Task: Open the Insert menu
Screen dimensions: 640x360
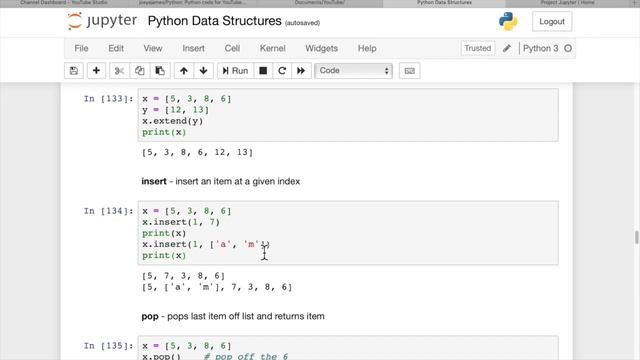Action: click(193, 48)
